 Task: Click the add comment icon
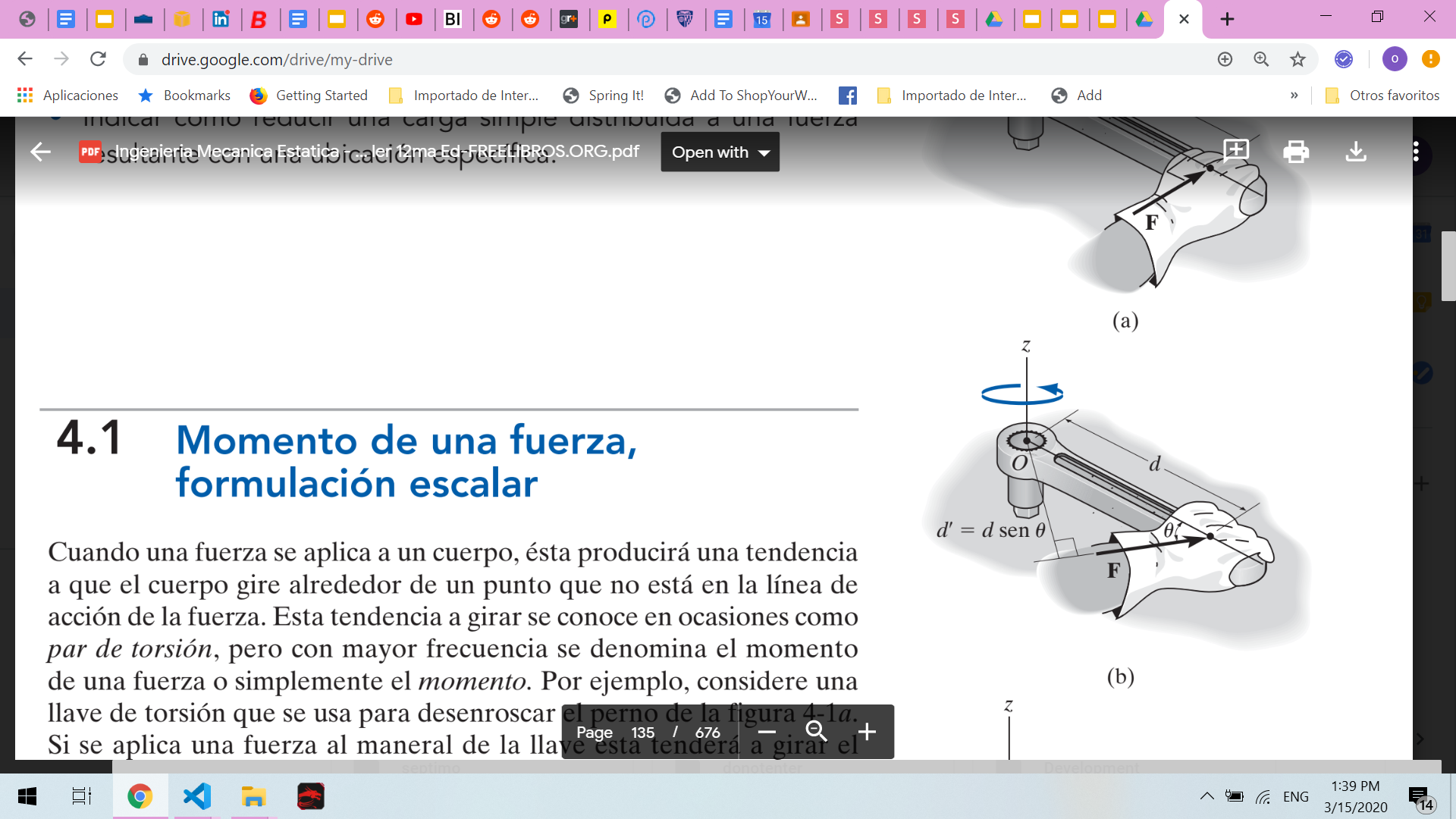point(1236,151)
